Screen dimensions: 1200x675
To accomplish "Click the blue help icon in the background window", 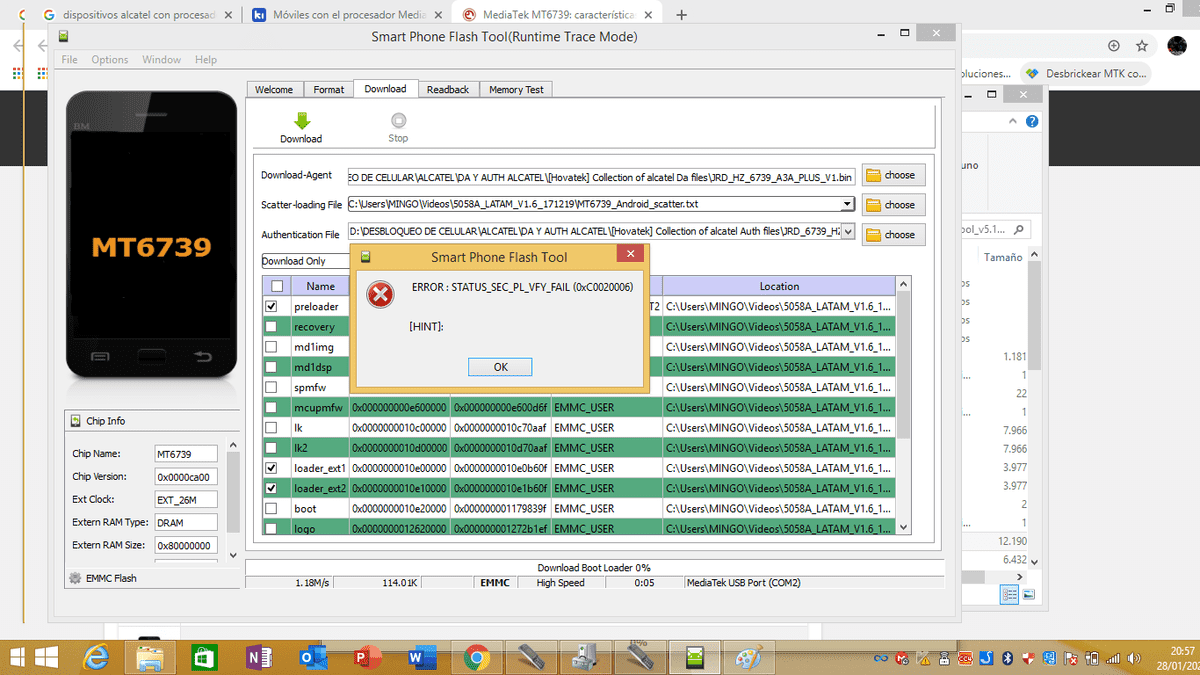I will pyautogui.click(x=1032, y=121).
